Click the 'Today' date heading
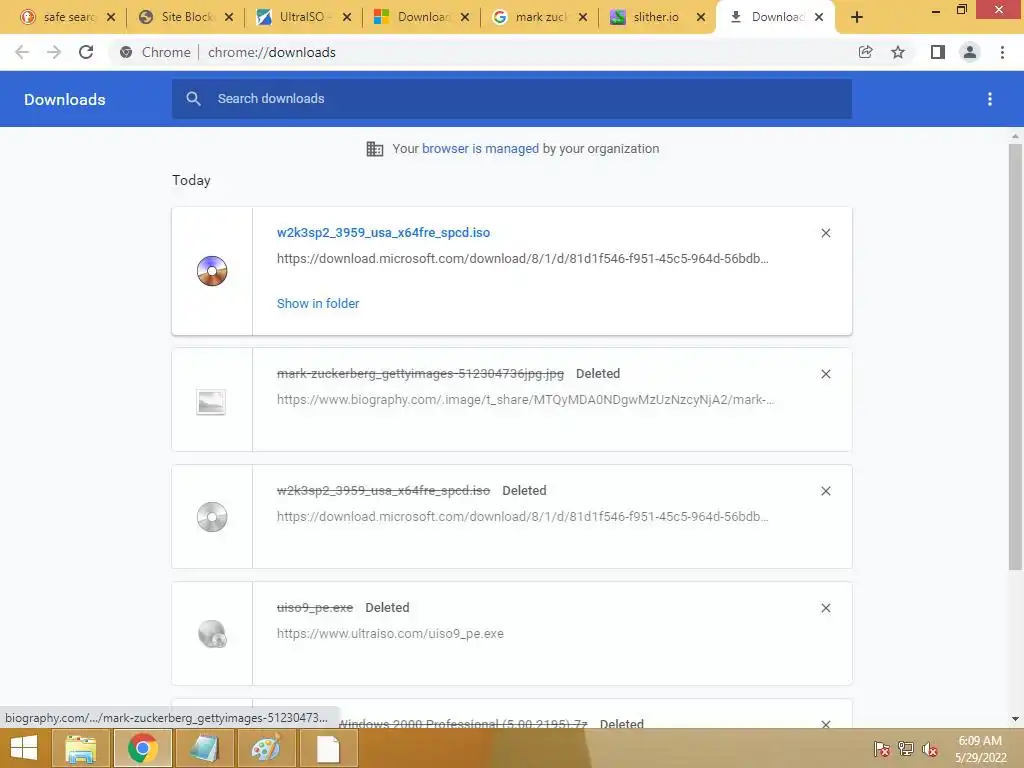The image size is (1024, 768). 191,180
